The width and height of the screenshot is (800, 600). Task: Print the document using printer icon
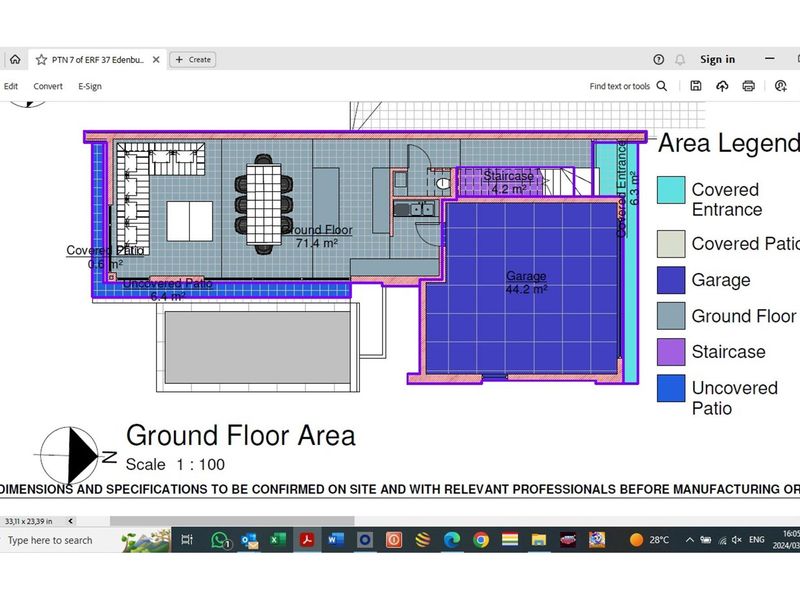pos(748,87)
